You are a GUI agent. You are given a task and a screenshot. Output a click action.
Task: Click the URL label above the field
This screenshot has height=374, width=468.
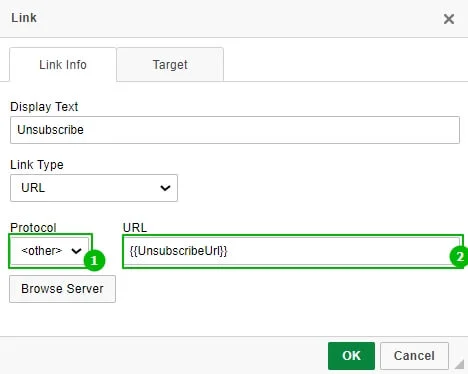(135, 228)
